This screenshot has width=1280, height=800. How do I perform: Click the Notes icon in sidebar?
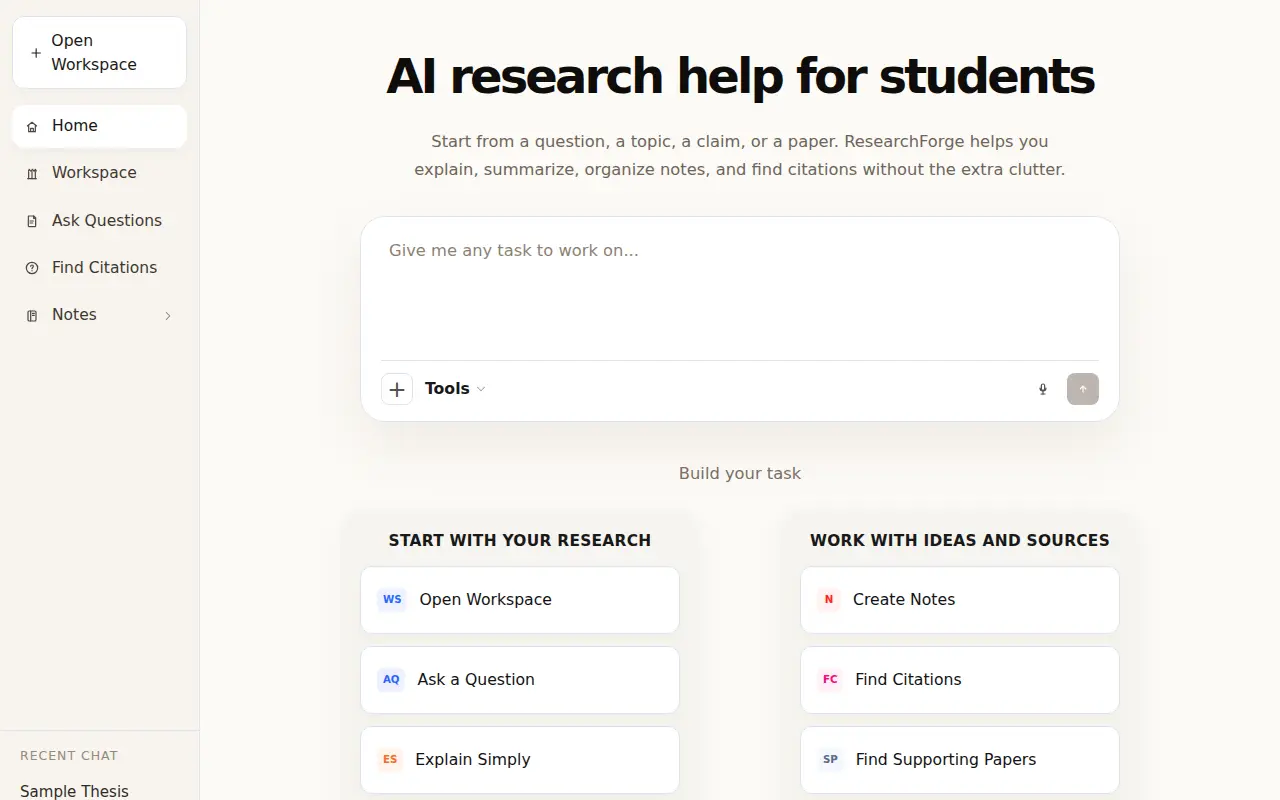[x=32, y=315]
